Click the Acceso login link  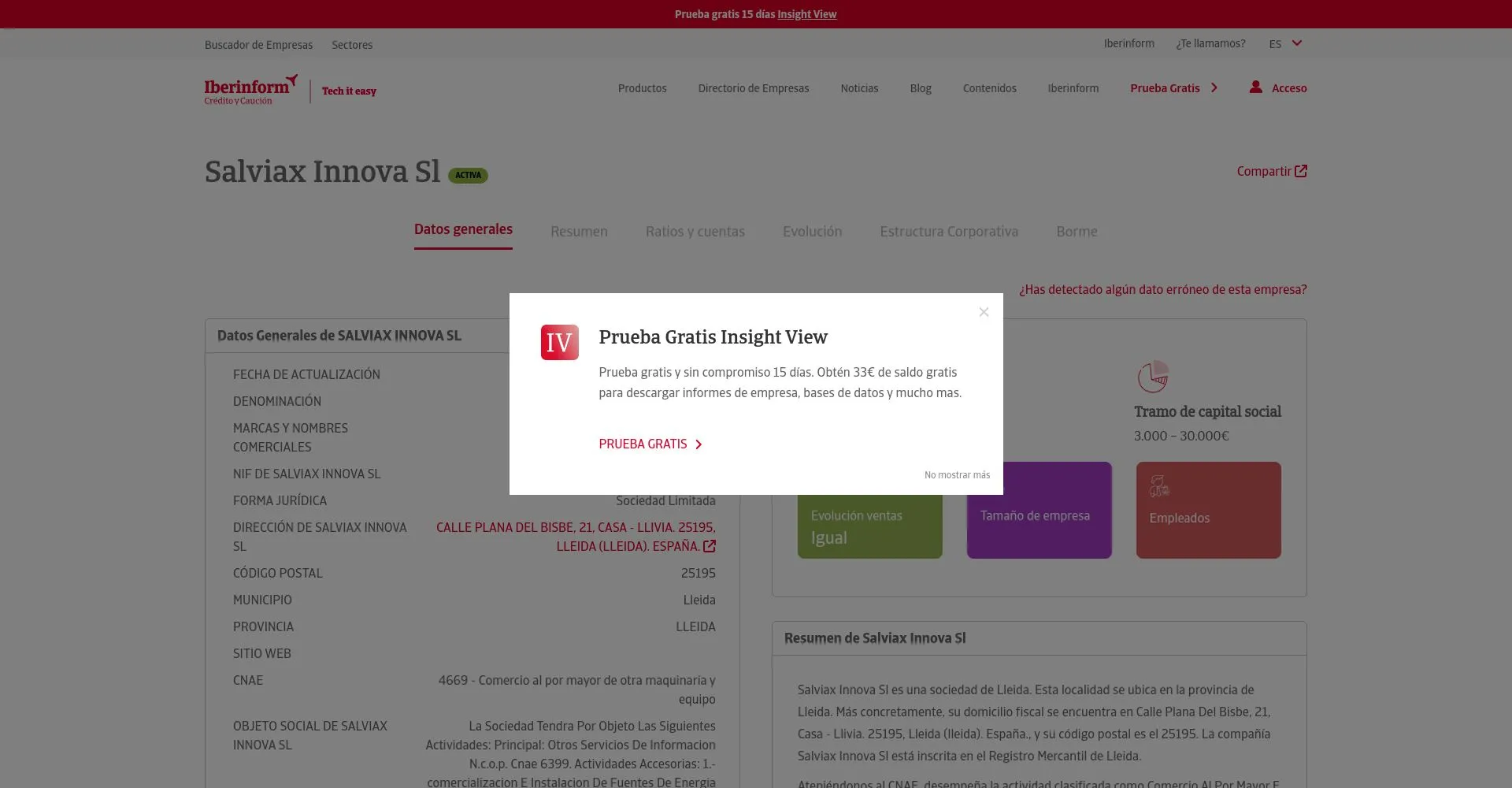1289,88
